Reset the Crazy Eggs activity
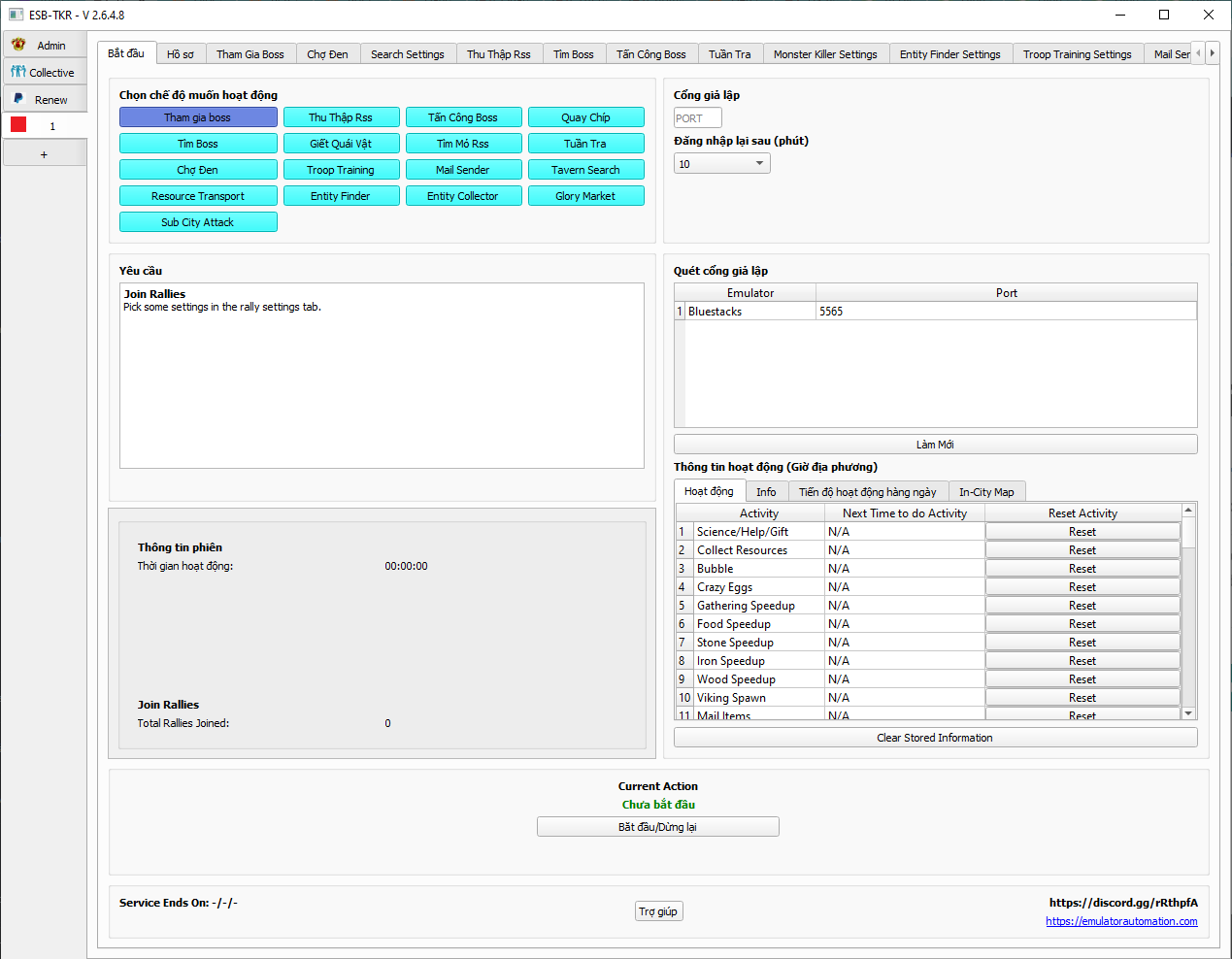The height and width of the screenshot is (959, 1232). (1082, 587)
